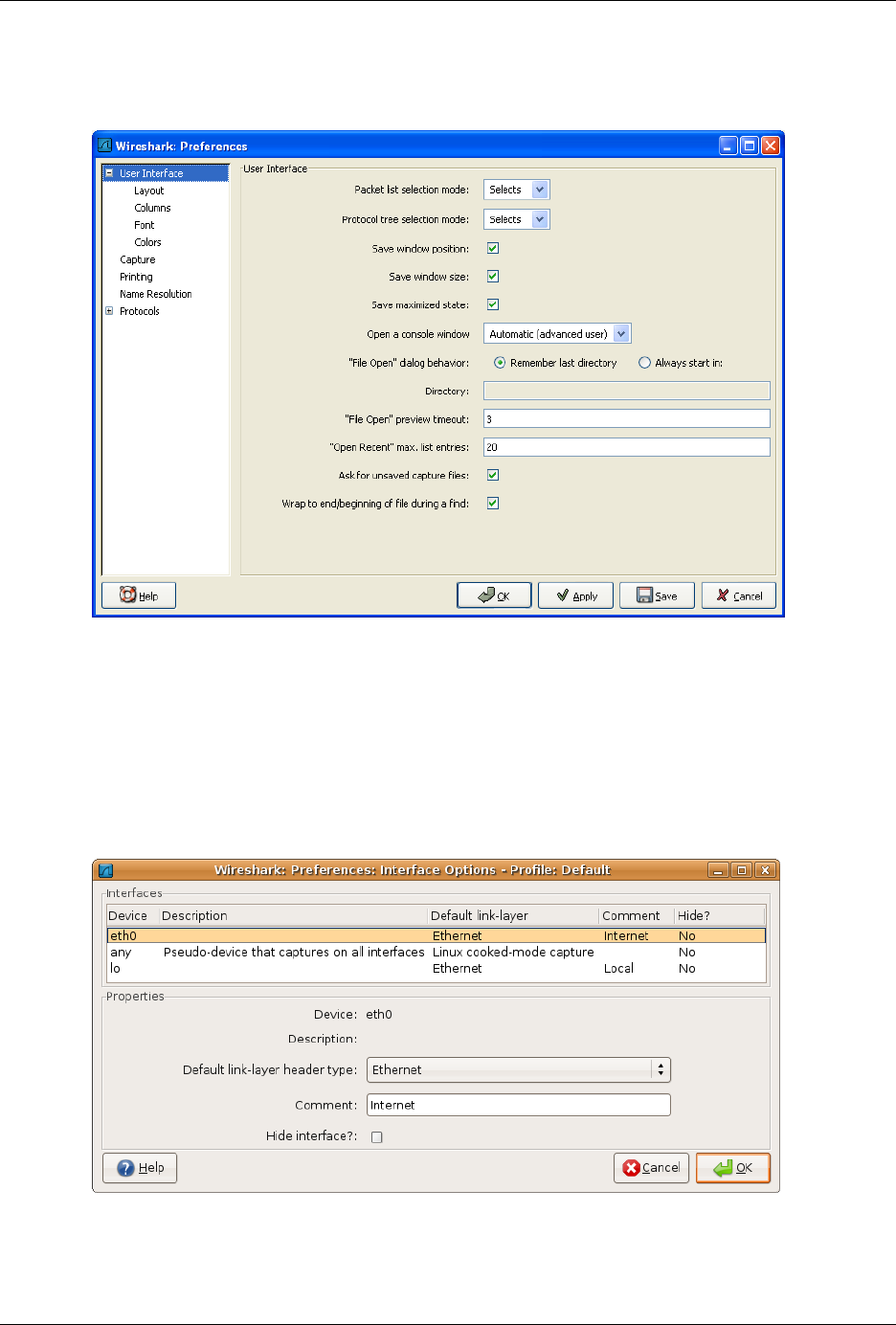The width and height of the screenshot is (896, 1325).
Task: Select User Interface tree item
Action: [151, 173]
